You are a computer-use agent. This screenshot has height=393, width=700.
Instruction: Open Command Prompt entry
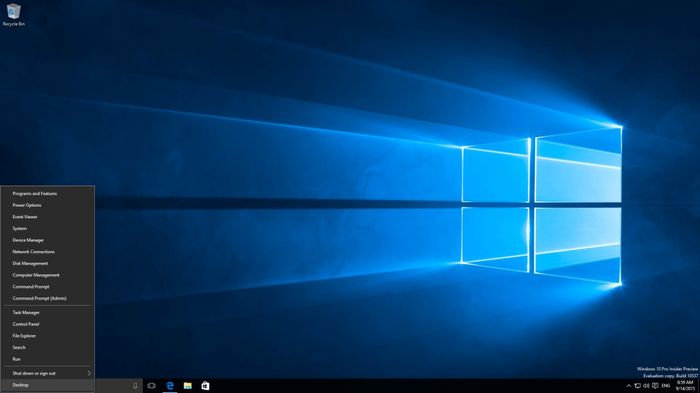tap(48, 287)
